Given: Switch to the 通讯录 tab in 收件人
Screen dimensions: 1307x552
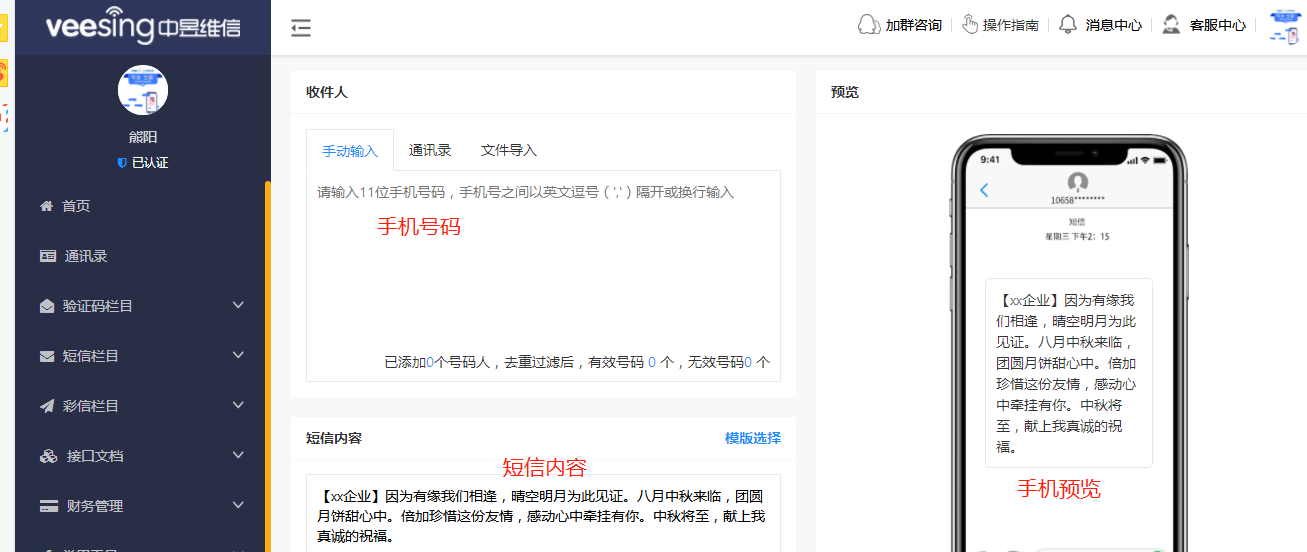Looking at the screenshot, I should [430, 150].
